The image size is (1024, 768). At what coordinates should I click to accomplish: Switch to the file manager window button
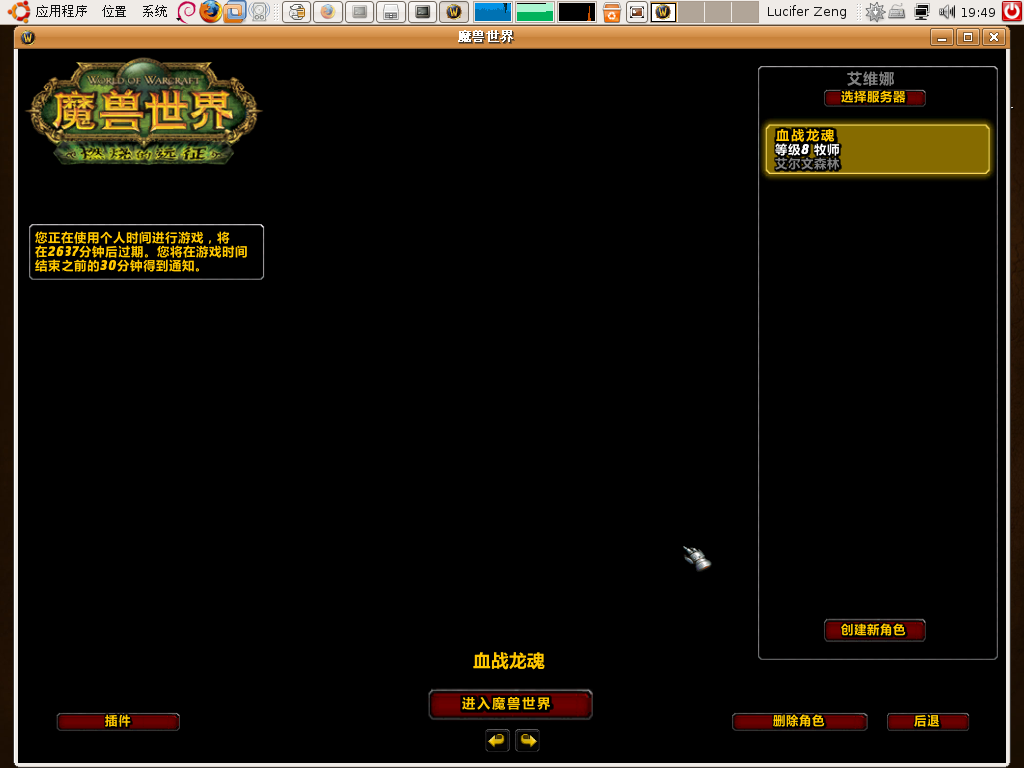tap(296, 12)
